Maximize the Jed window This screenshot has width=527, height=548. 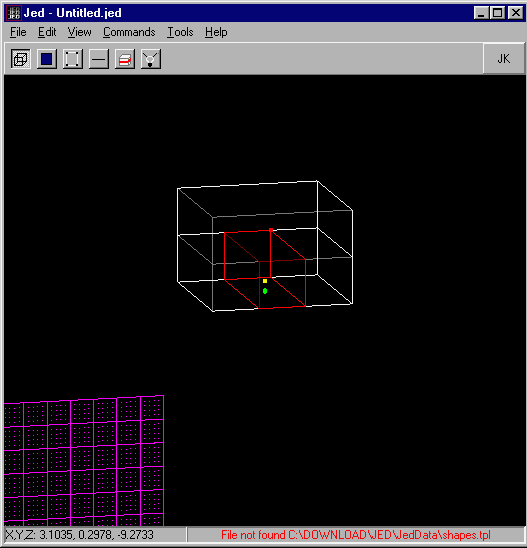point(498,13)
